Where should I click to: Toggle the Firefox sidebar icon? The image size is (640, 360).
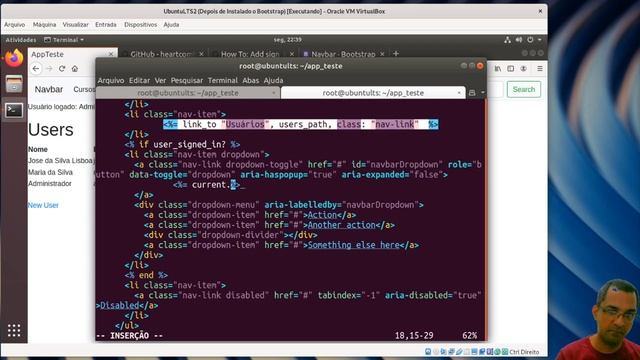511,69
